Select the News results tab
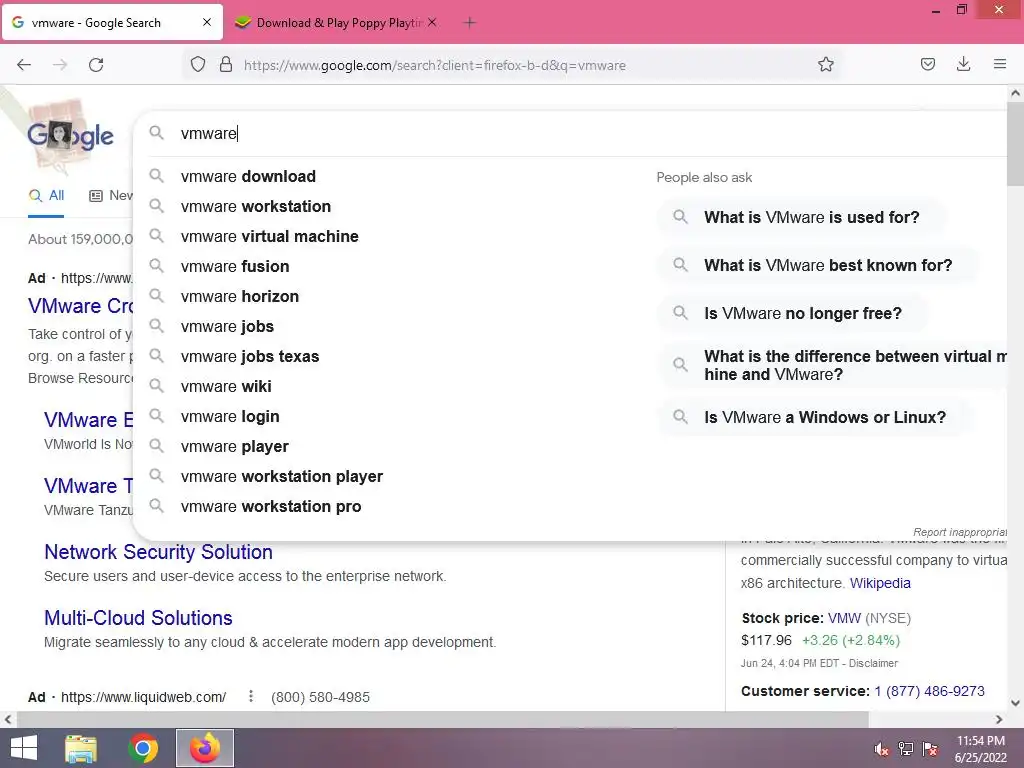This screenshot has height=768, width=1024. click(111, 195)
